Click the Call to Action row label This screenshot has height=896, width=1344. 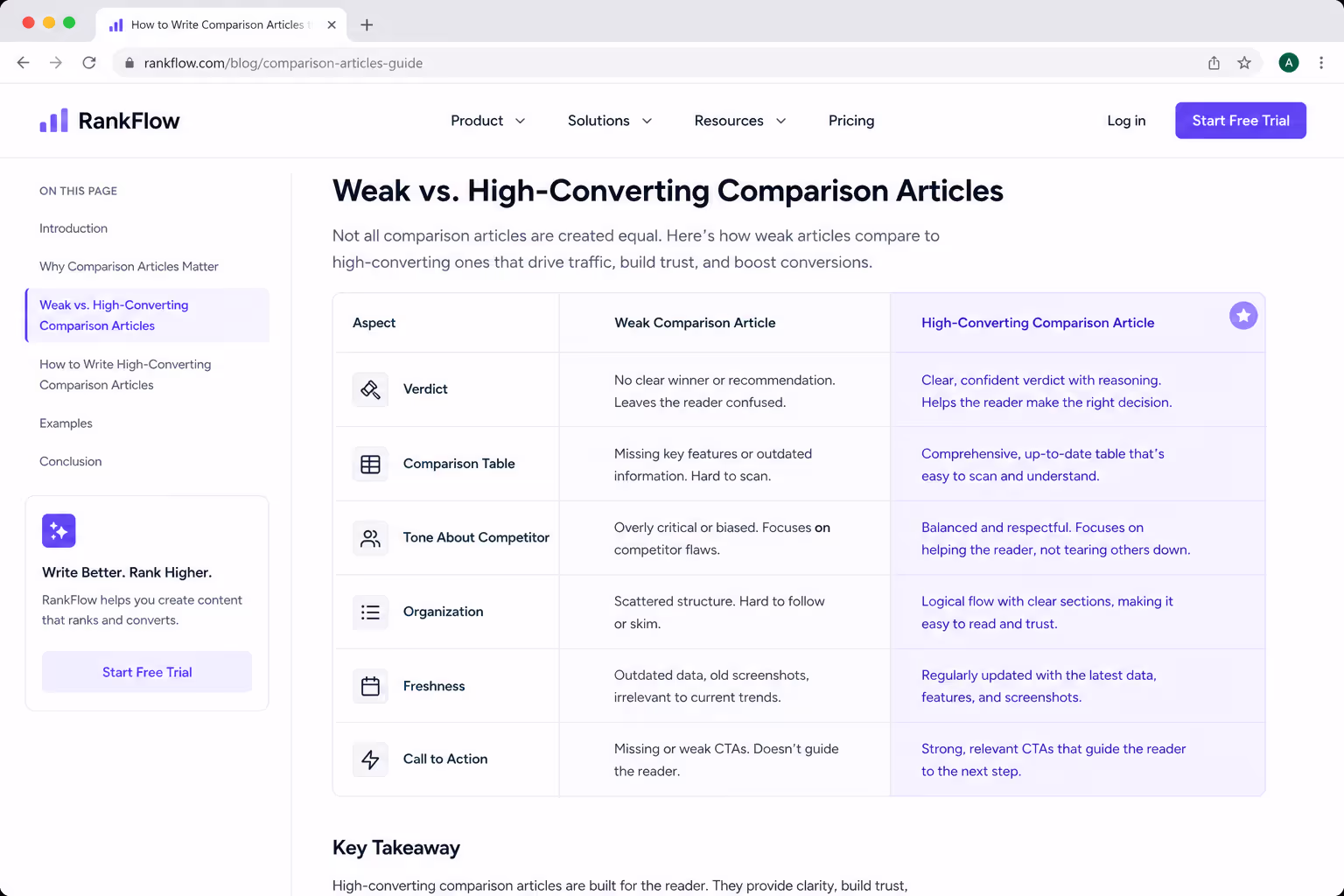(445, 759)
